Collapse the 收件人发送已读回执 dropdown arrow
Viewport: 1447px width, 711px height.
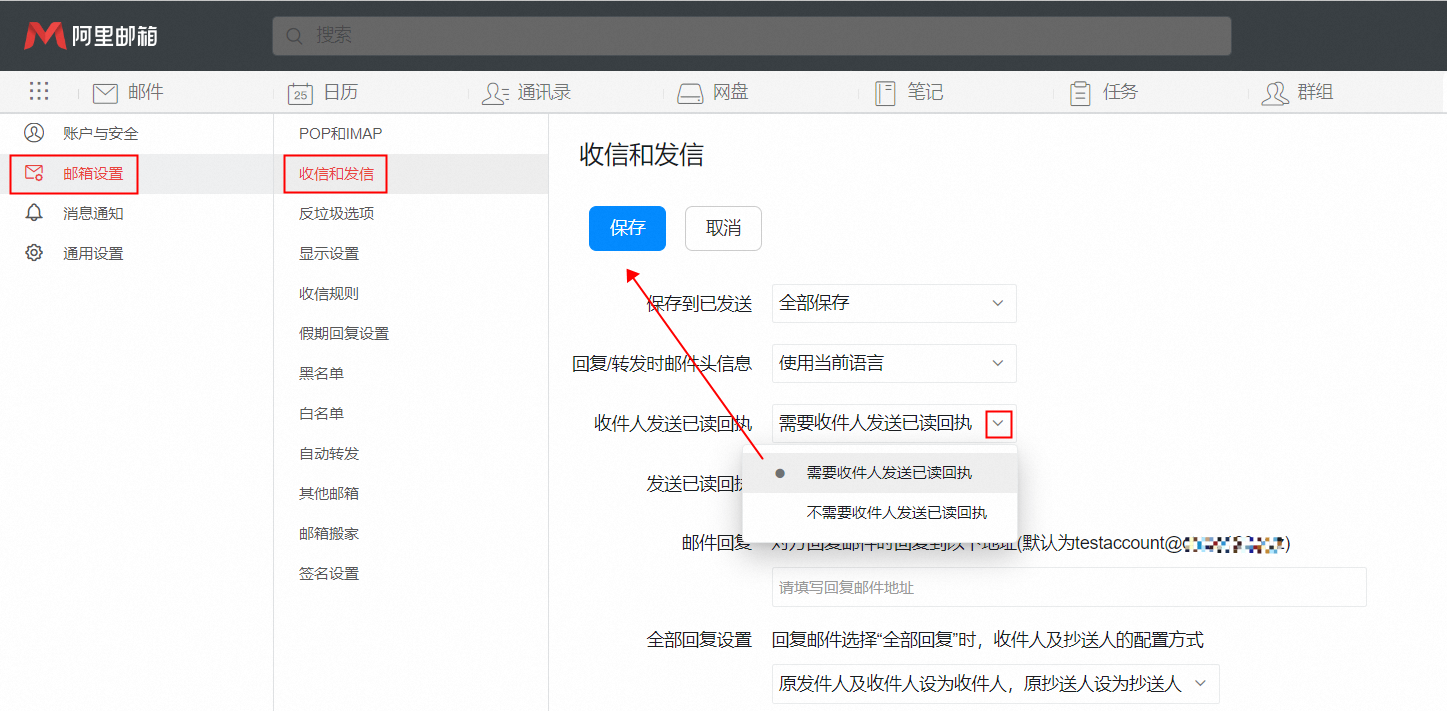(x=998, y=424)
